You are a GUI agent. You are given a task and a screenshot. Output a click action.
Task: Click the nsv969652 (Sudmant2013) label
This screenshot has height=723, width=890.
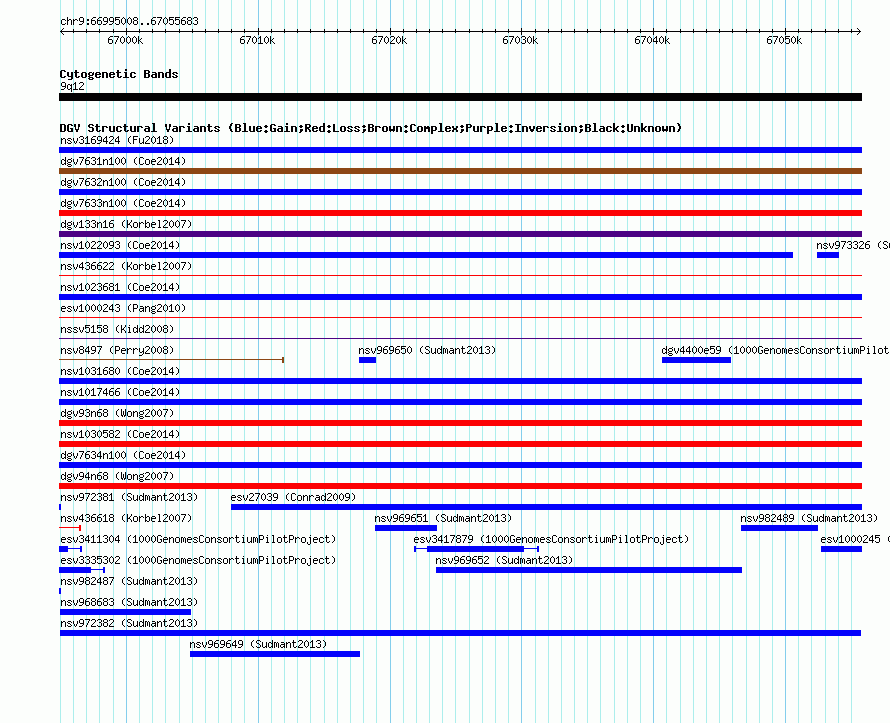tap(504, 560)
